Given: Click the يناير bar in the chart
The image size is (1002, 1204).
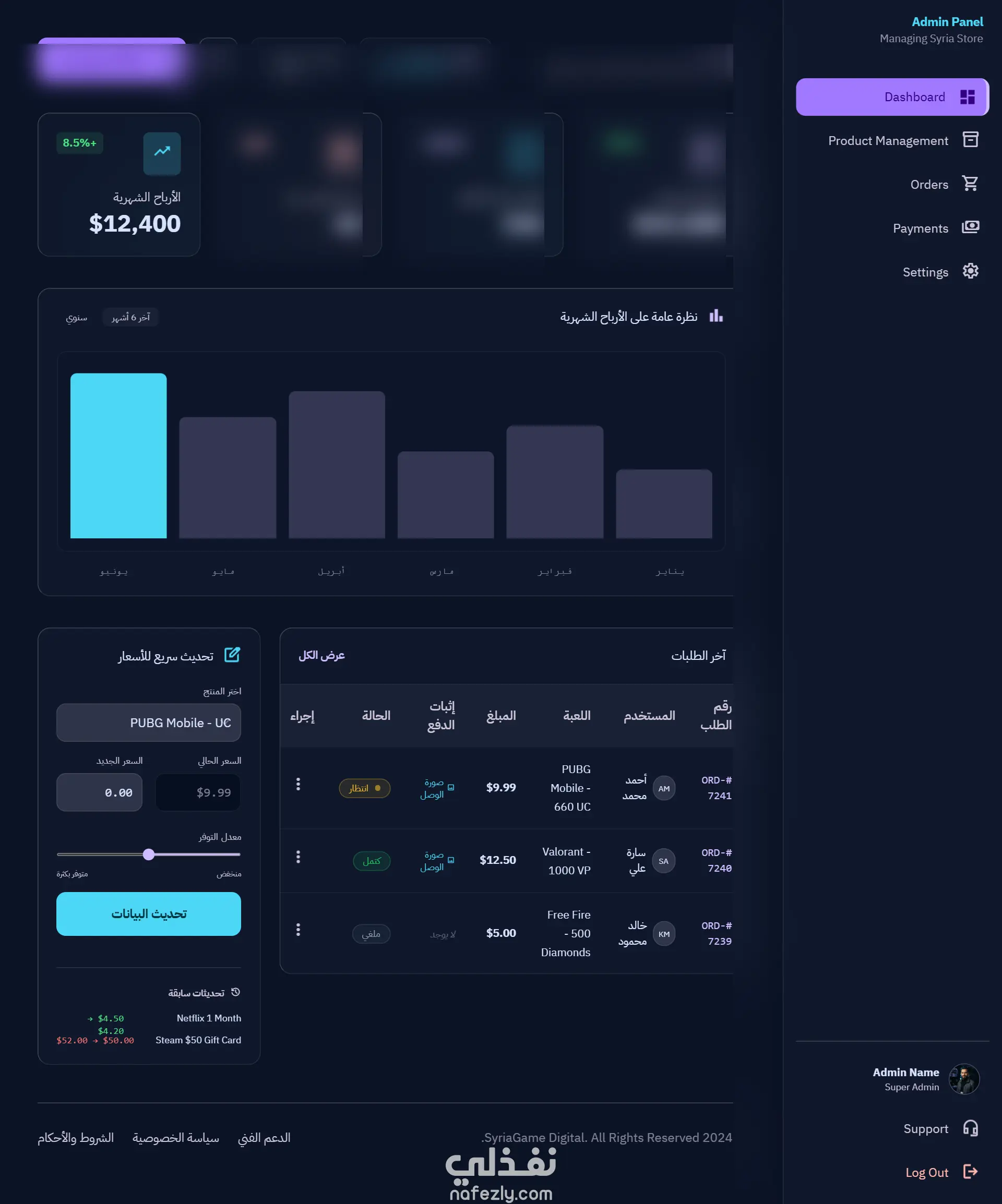Looking at the screenshot, I should point(664,504).
